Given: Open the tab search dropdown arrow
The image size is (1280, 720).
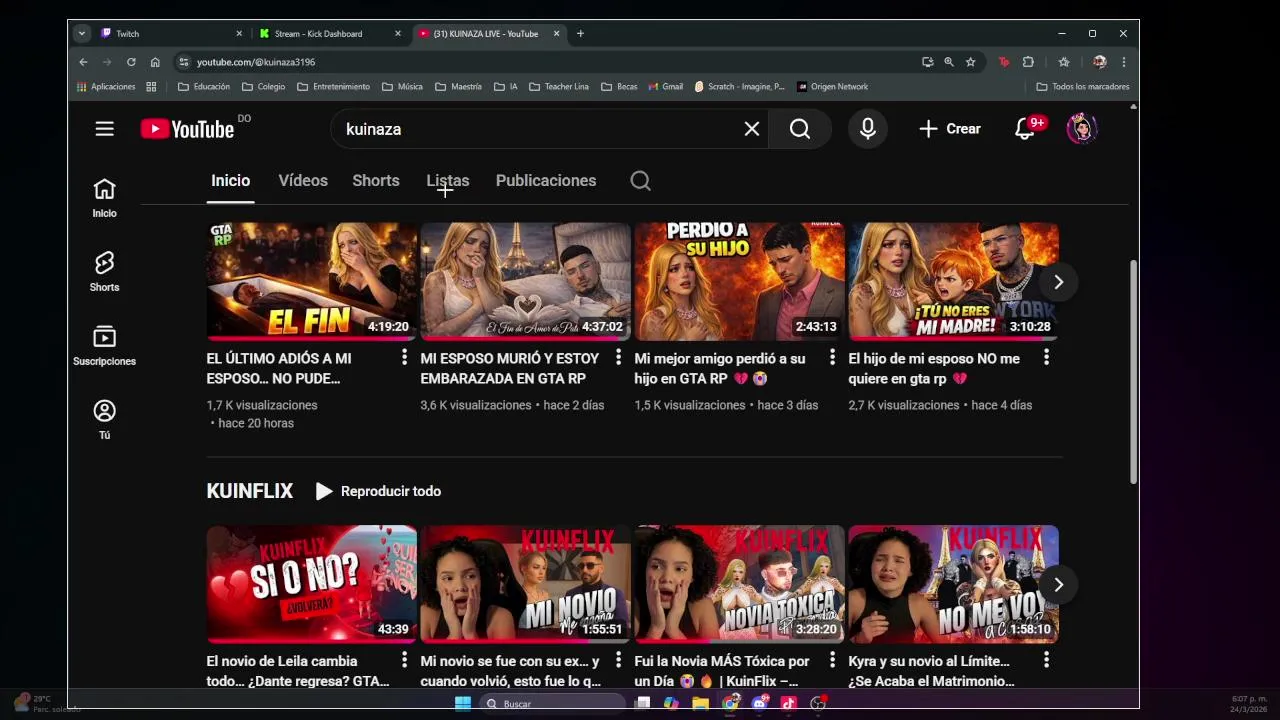Looking at the screenshot, I should 82,33.
